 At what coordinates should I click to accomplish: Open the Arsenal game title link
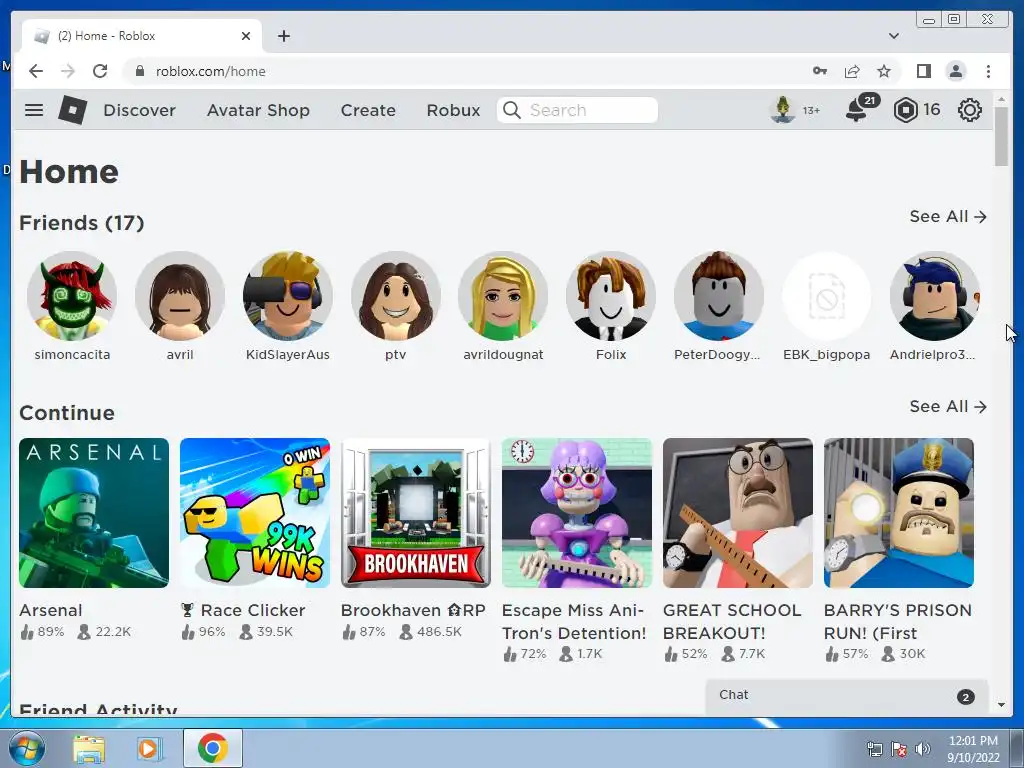pyautogui.click(x=50, y=610)
